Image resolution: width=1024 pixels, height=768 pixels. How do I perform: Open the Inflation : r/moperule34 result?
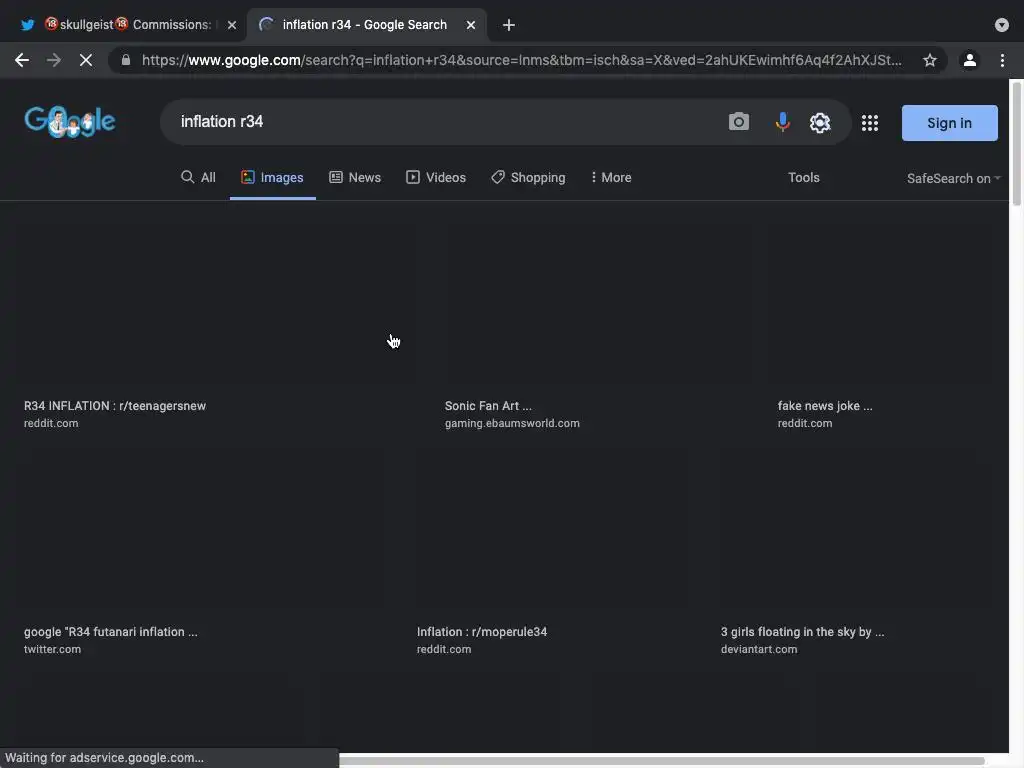pos(482,632)
